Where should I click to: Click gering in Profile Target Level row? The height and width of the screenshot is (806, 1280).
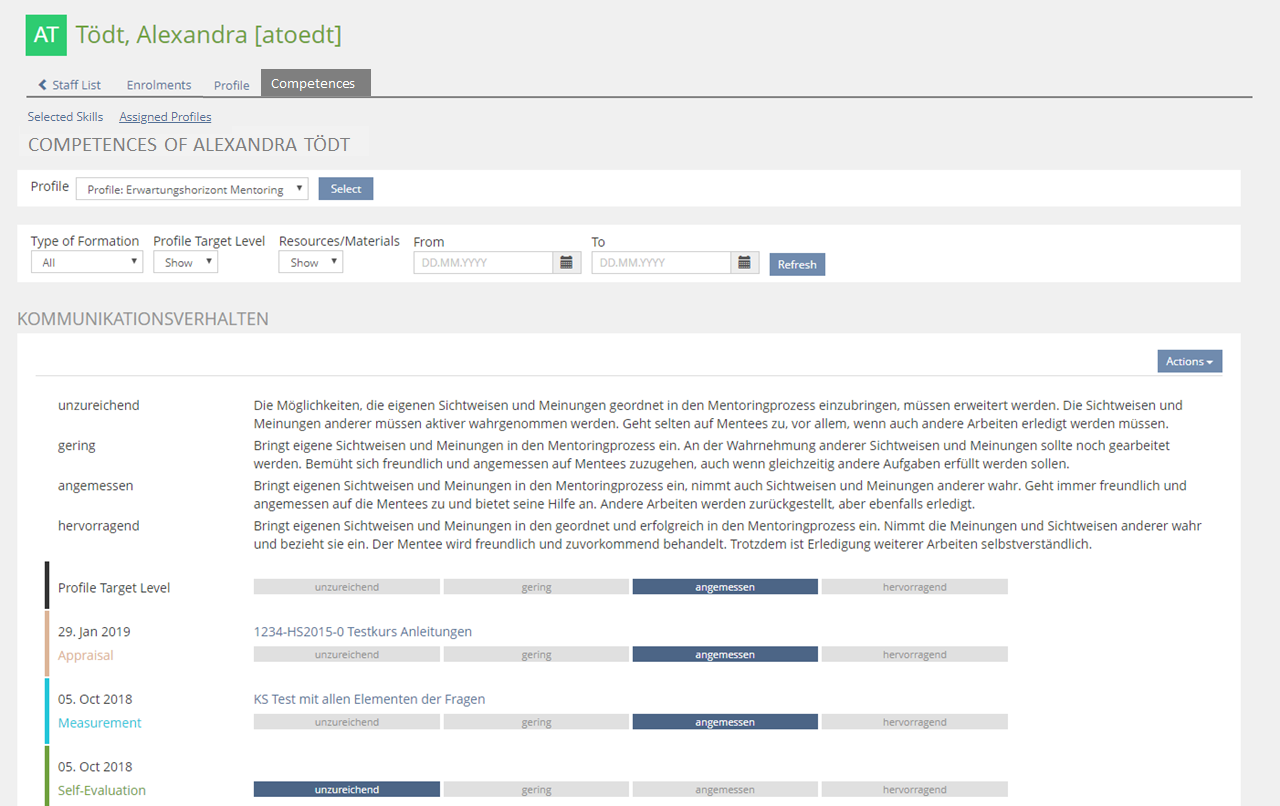point(536,587)
